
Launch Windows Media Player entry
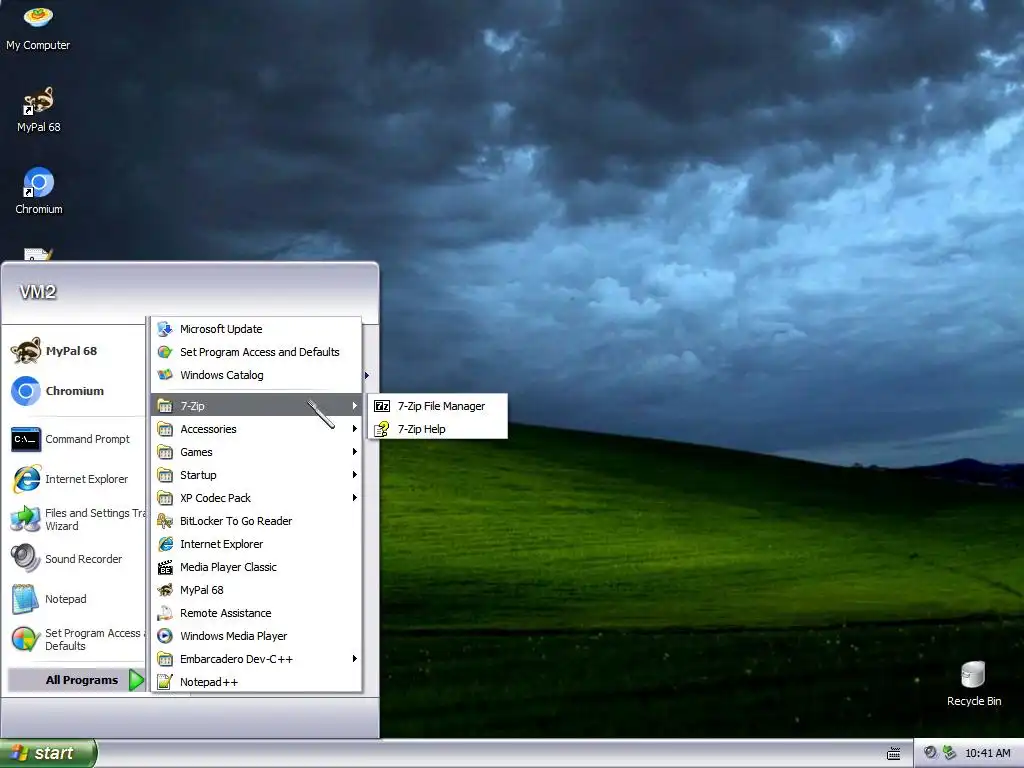click(256, 636)
